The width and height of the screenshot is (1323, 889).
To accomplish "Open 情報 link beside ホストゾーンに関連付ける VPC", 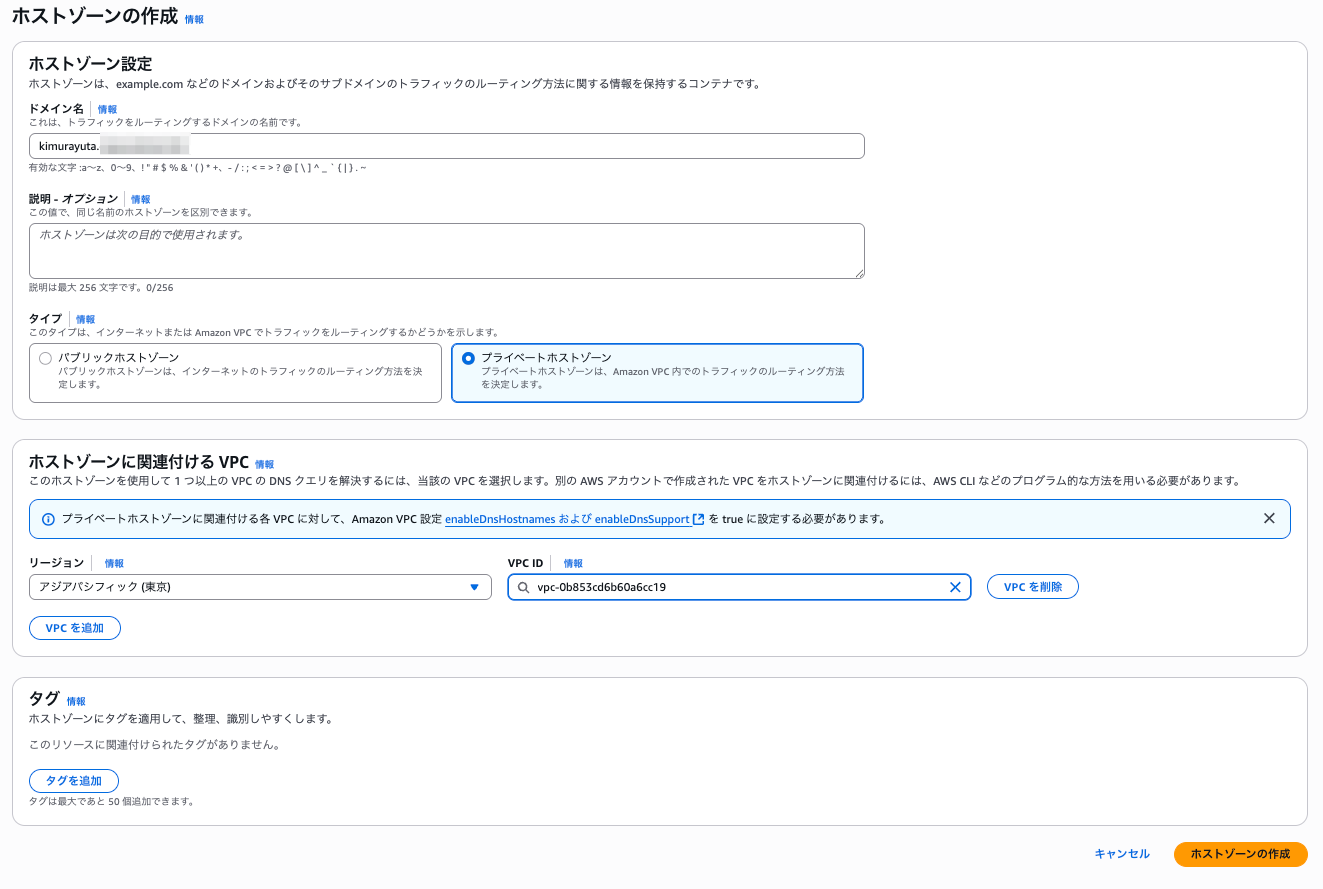I will [264, 465].
